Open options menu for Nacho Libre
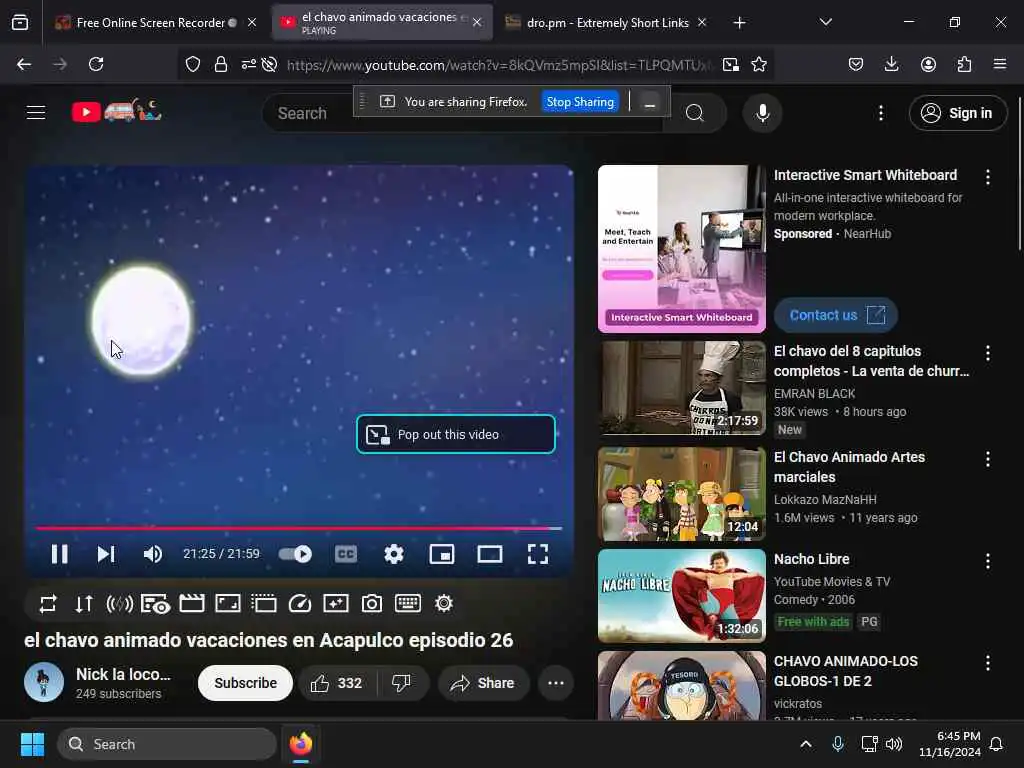Screen dimensions: 1024x768 [987, 560]
